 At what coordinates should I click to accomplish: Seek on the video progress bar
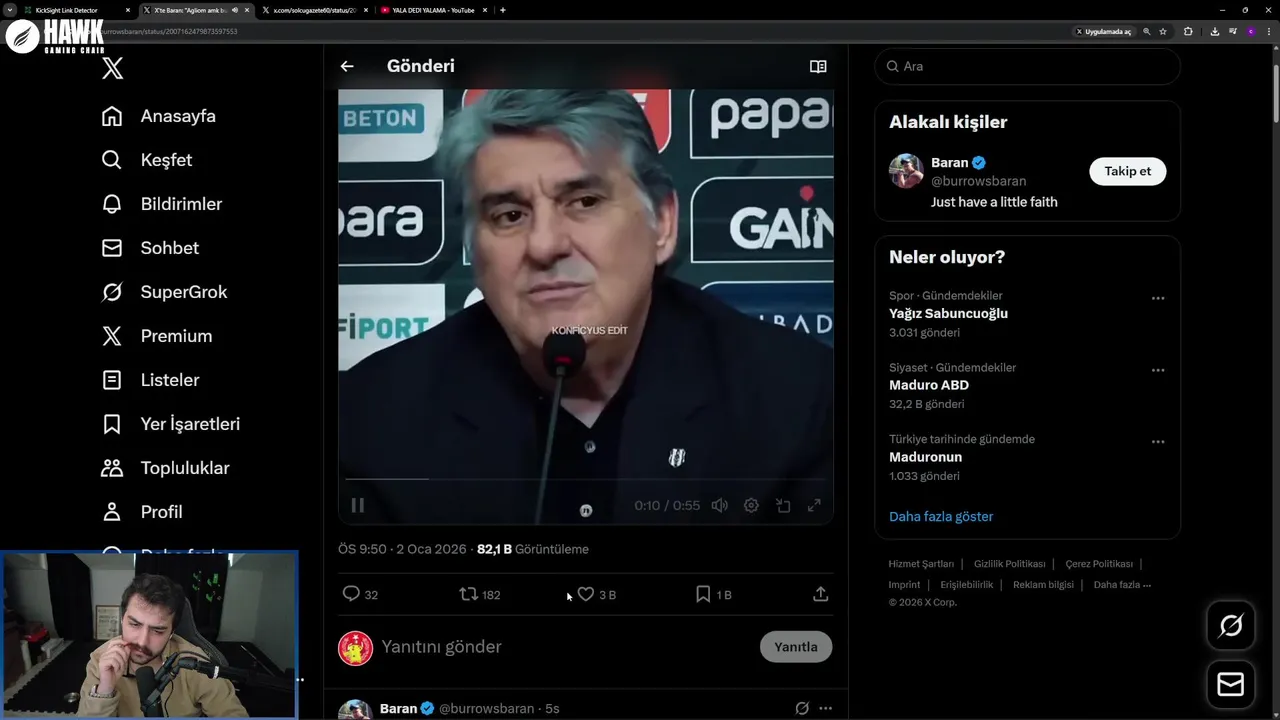tap(585, 479)
